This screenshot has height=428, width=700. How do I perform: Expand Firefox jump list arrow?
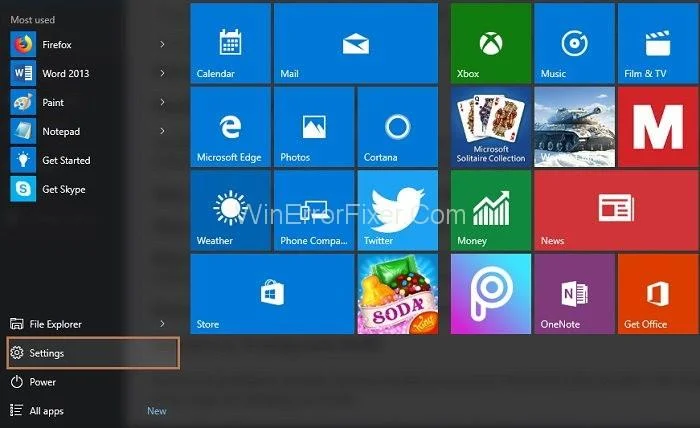click(162, 44)
